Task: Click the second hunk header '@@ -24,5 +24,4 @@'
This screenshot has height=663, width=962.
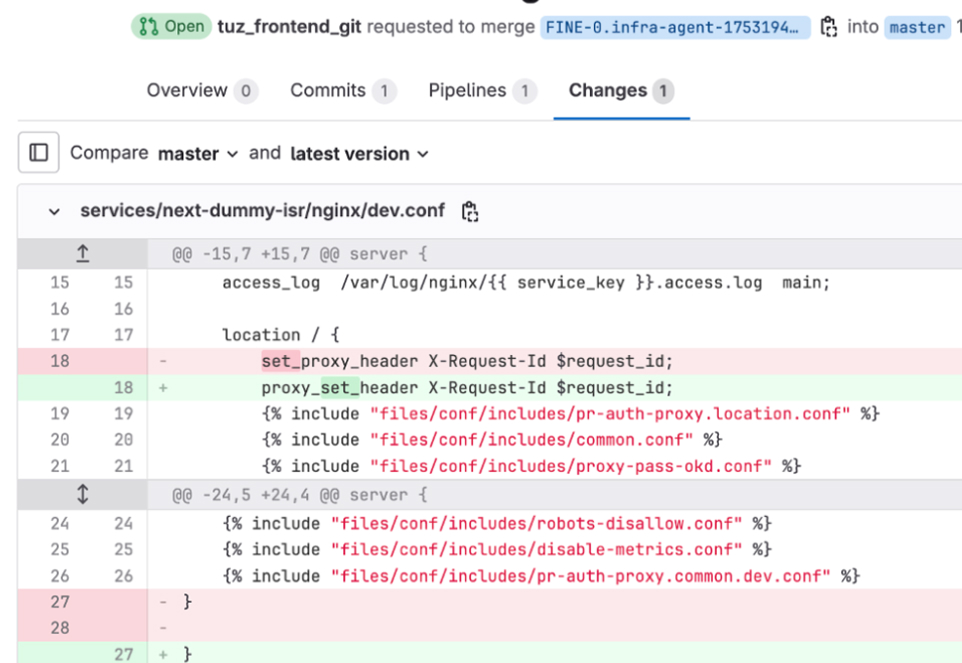Action: pyautogui.click(x=299, y=495)
